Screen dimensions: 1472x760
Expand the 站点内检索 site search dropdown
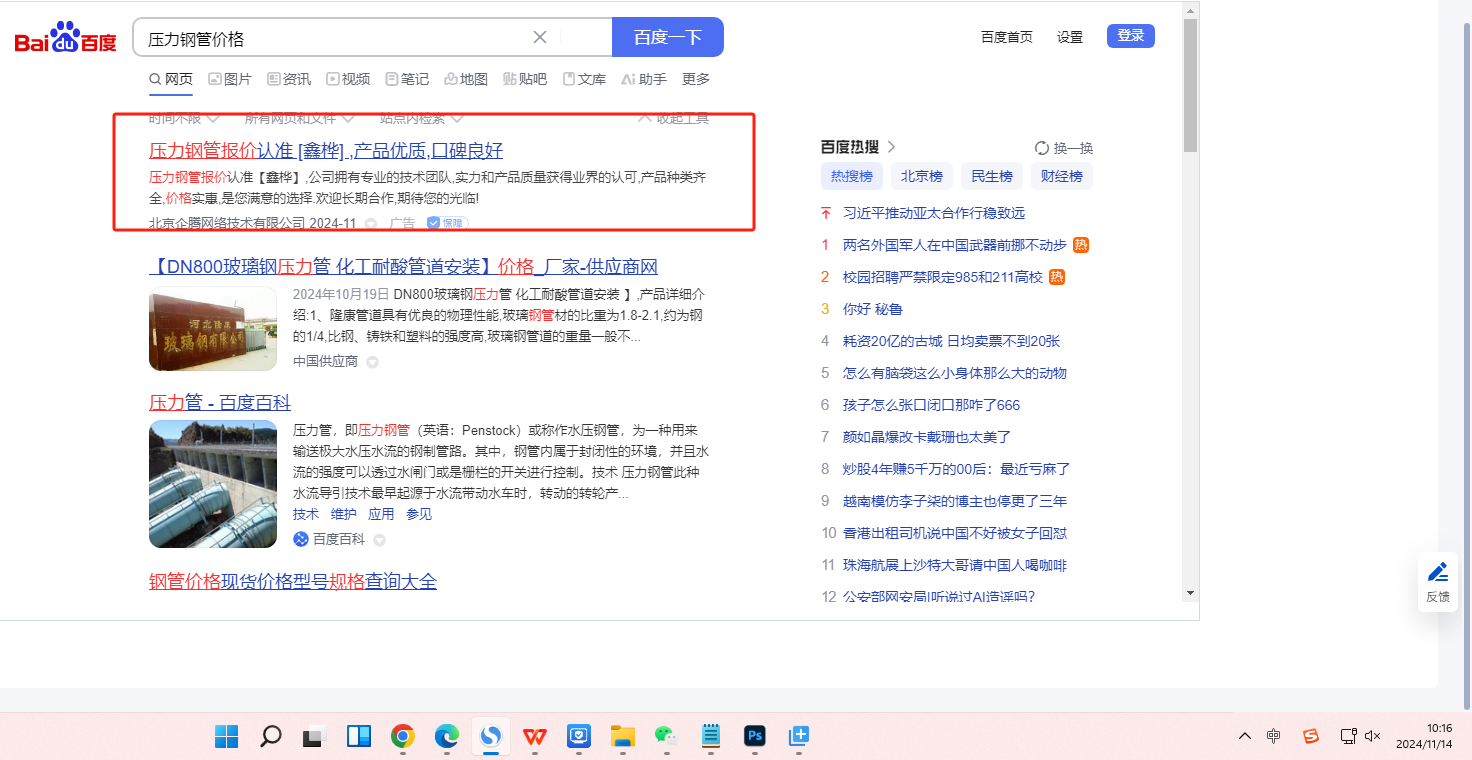(419, 118)
